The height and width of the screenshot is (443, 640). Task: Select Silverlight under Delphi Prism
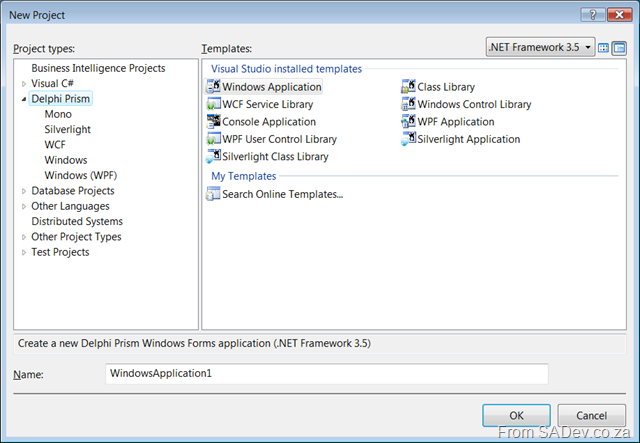(x=67, y=129)
